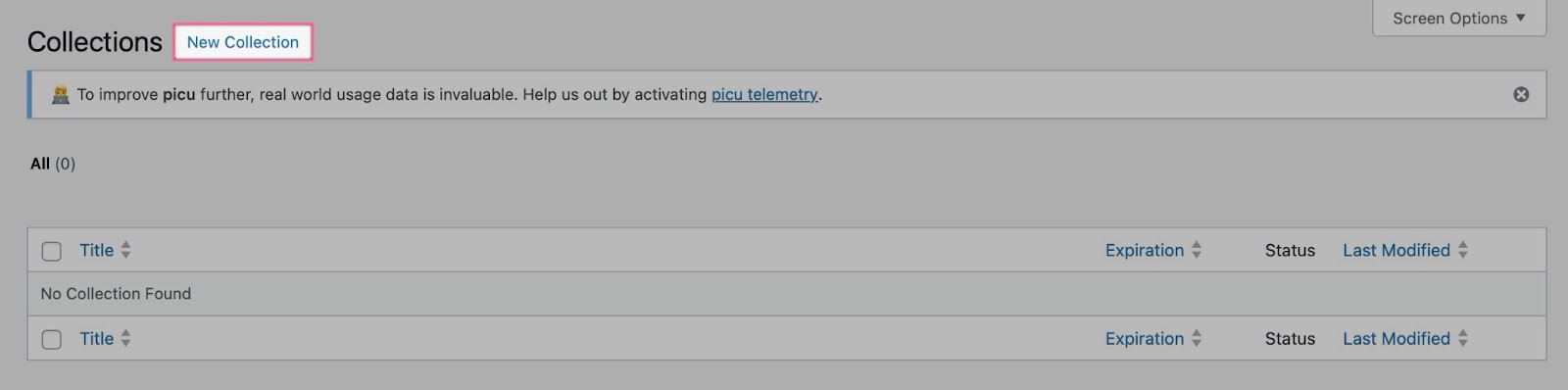
Task: Check the select-all box in the header row
Action: [52, 251]
